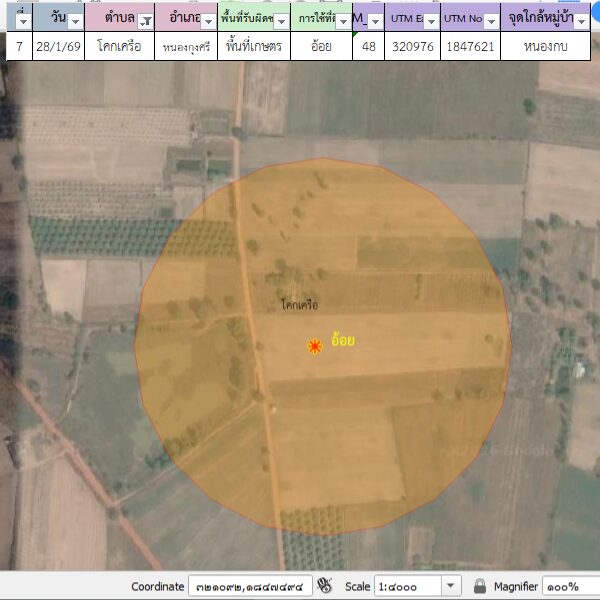Select the 1847621 UTM north cell
The width and height of the screenshot is (600, 600).
(470, 47)
